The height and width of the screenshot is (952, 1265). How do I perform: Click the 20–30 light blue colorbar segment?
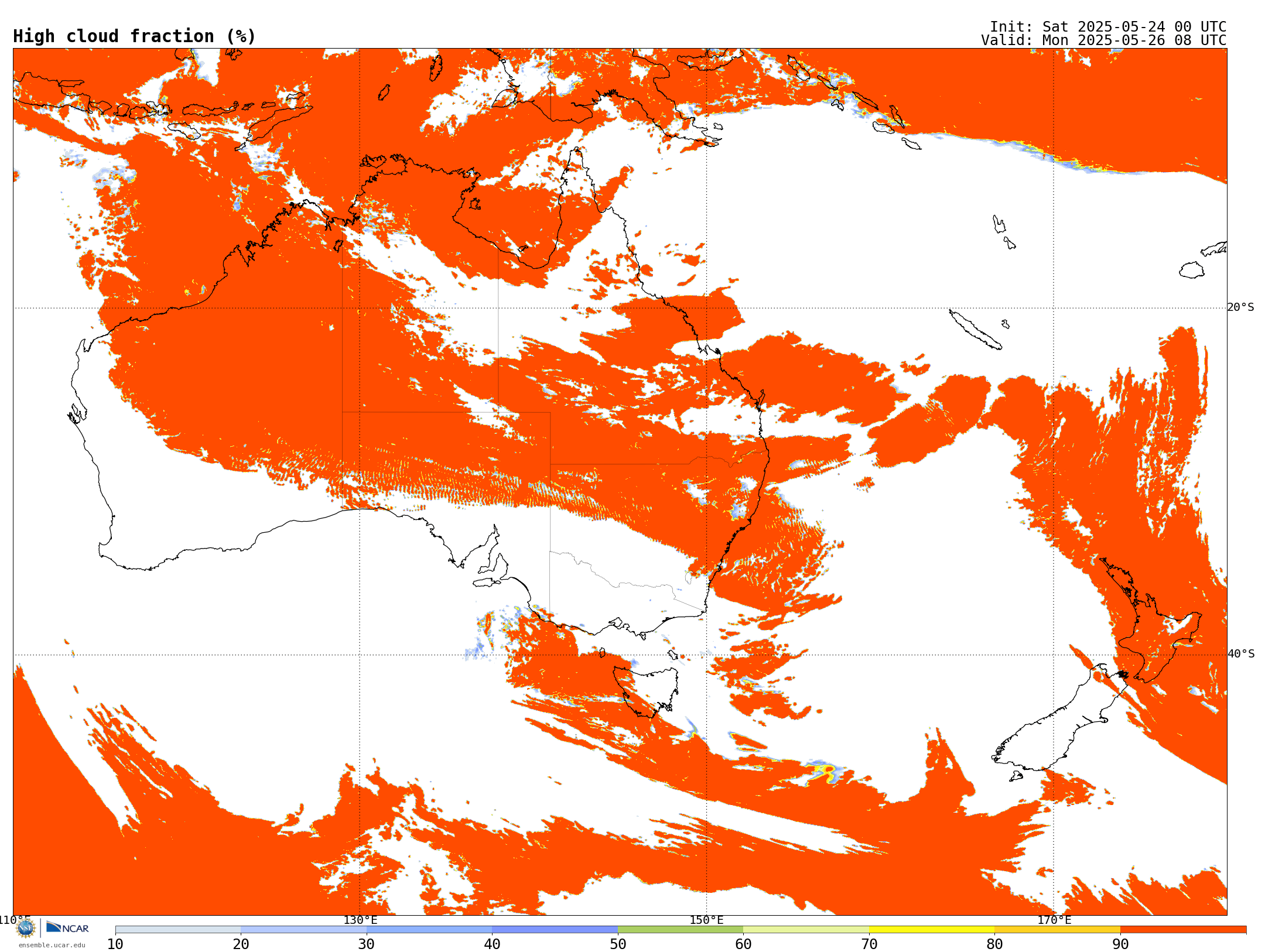pyautogui.click(x=303, y=930)
